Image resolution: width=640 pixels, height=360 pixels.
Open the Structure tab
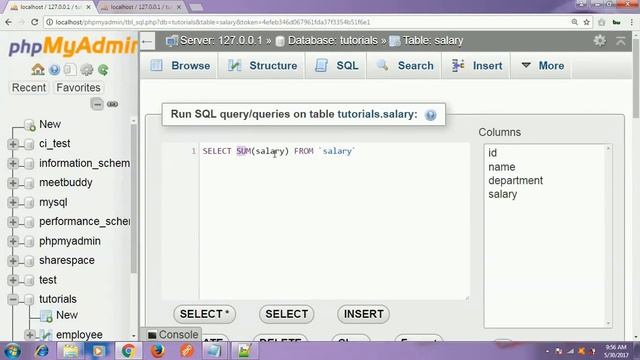point(262,65)
